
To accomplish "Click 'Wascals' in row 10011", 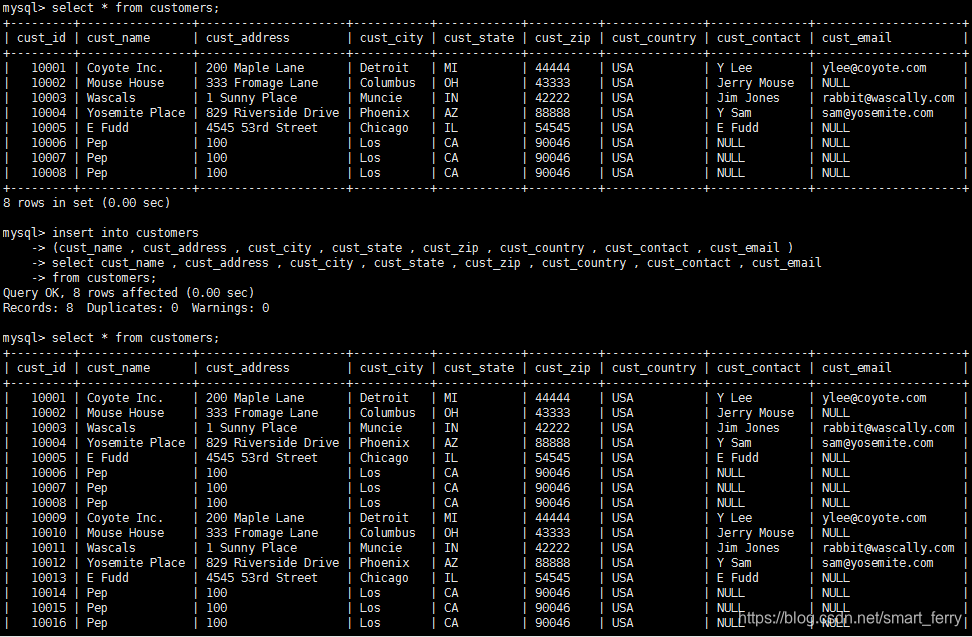I will pyautogui.click(x=110, y=548).
